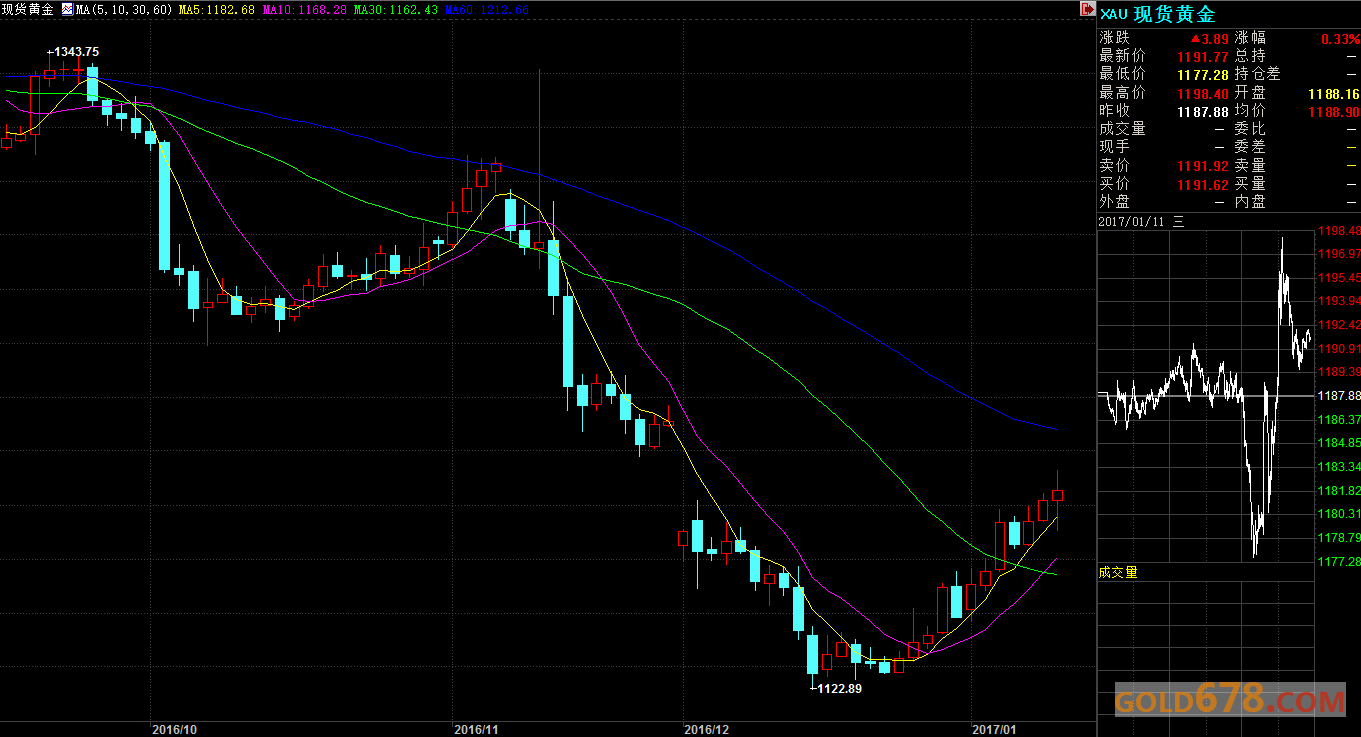
Task: Click the 卖价 value 1191.92
Action: 1203,166
